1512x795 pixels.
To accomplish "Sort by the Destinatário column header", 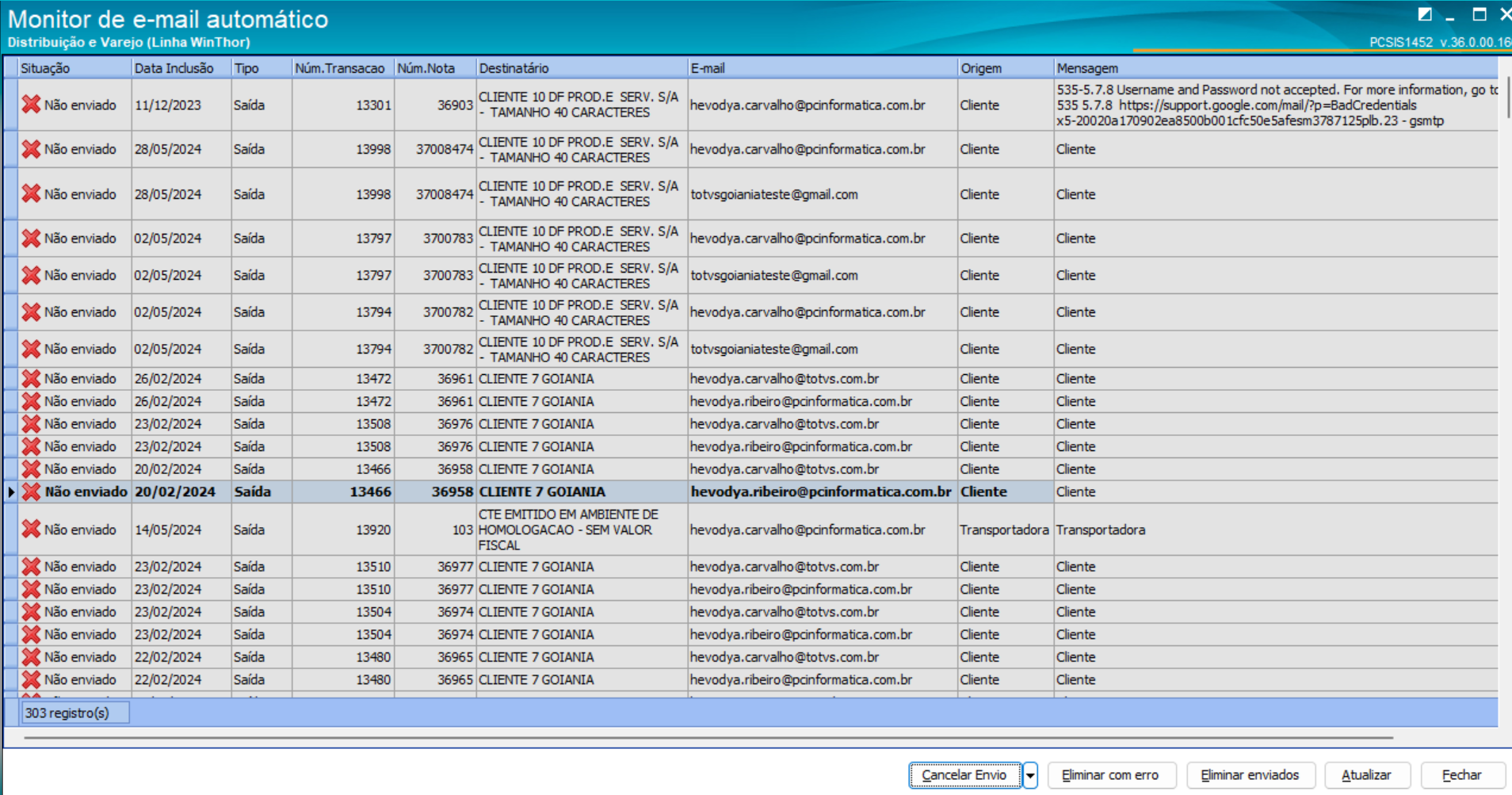I will (582, 68).
